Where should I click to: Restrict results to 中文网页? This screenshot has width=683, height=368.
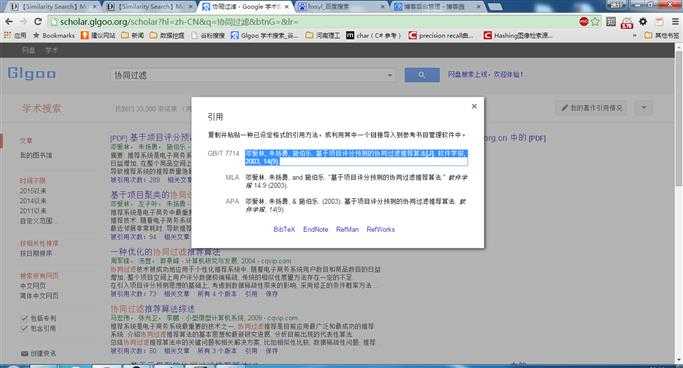tap(33, 286)
